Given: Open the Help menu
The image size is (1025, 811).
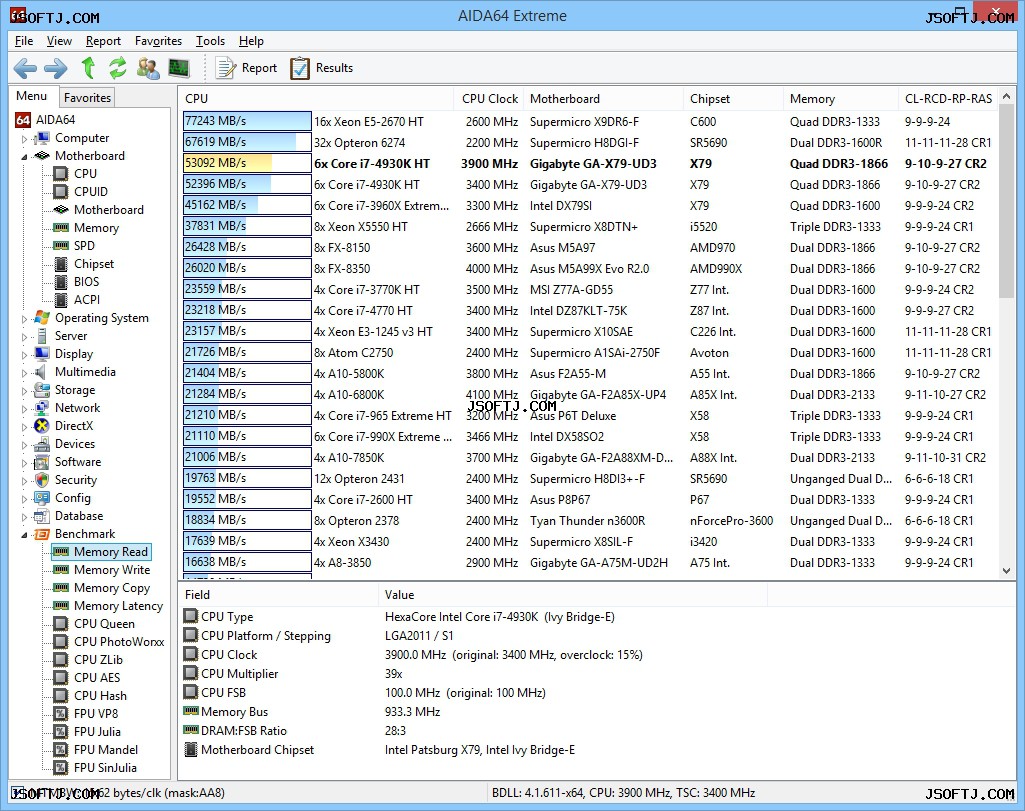Looking at the screenshot, I should click(251, 41).
